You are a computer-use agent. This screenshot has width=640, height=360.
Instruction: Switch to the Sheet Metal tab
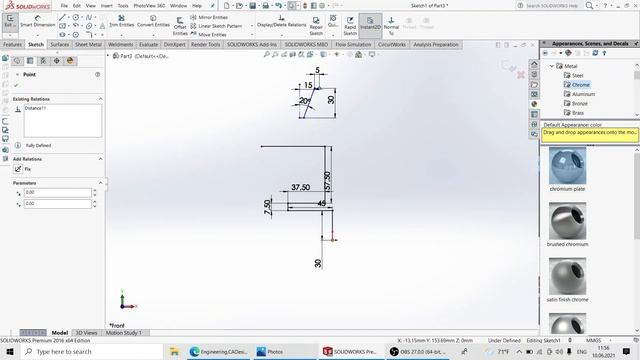(88, 44)
